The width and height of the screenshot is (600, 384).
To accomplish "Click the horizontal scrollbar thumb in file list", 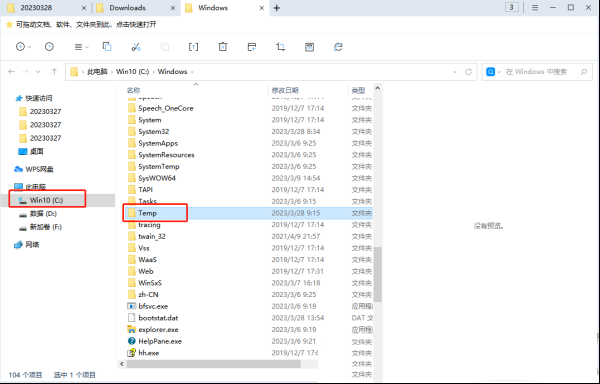I will click(214, 364).
